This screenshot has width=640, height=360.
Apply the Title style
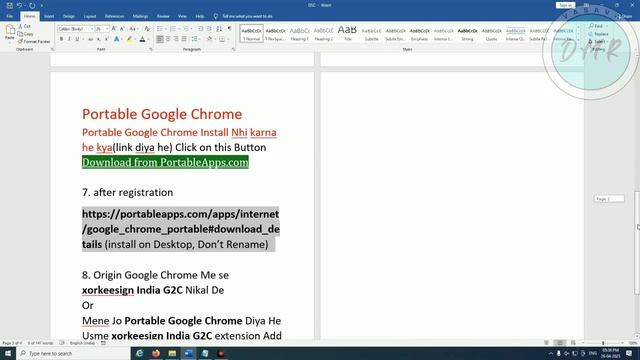click(x=347, y=33)
